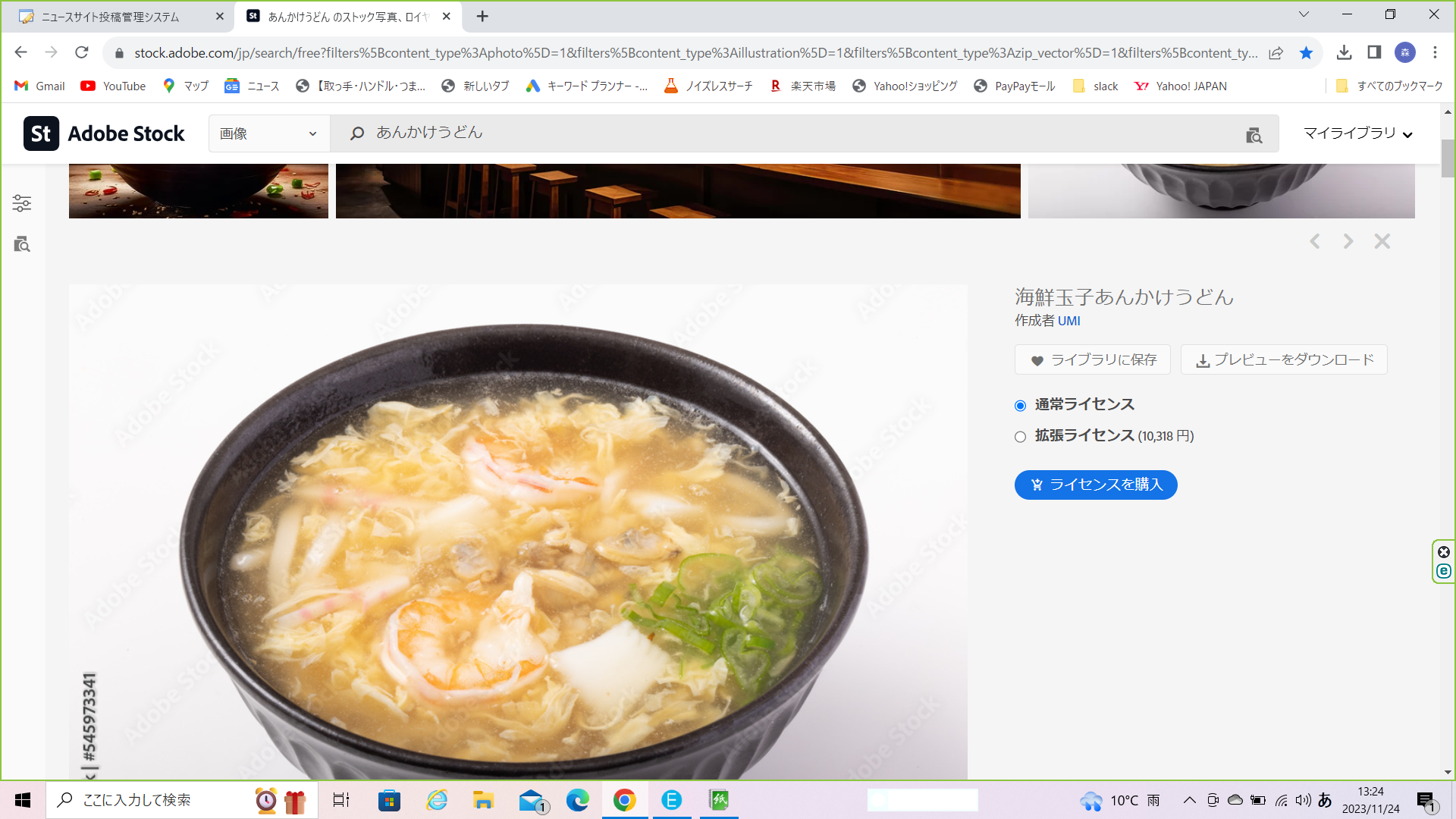Open the Chrome profile avatar

(x=1405, y=52)
